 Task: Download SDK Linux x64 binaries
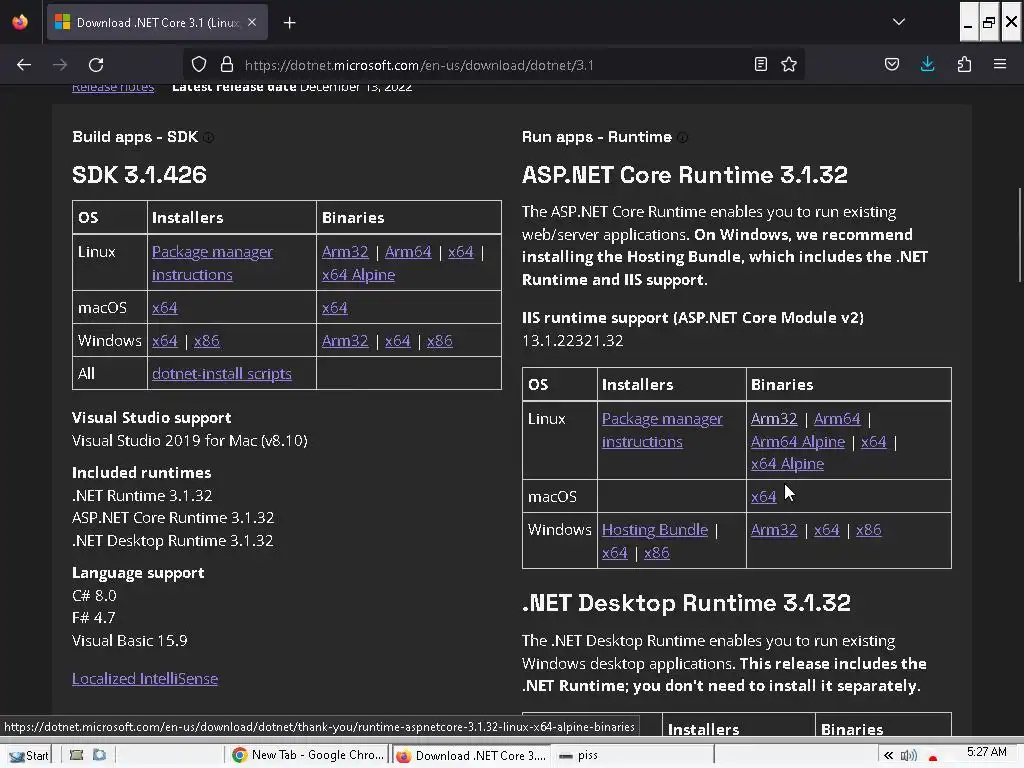460,252
